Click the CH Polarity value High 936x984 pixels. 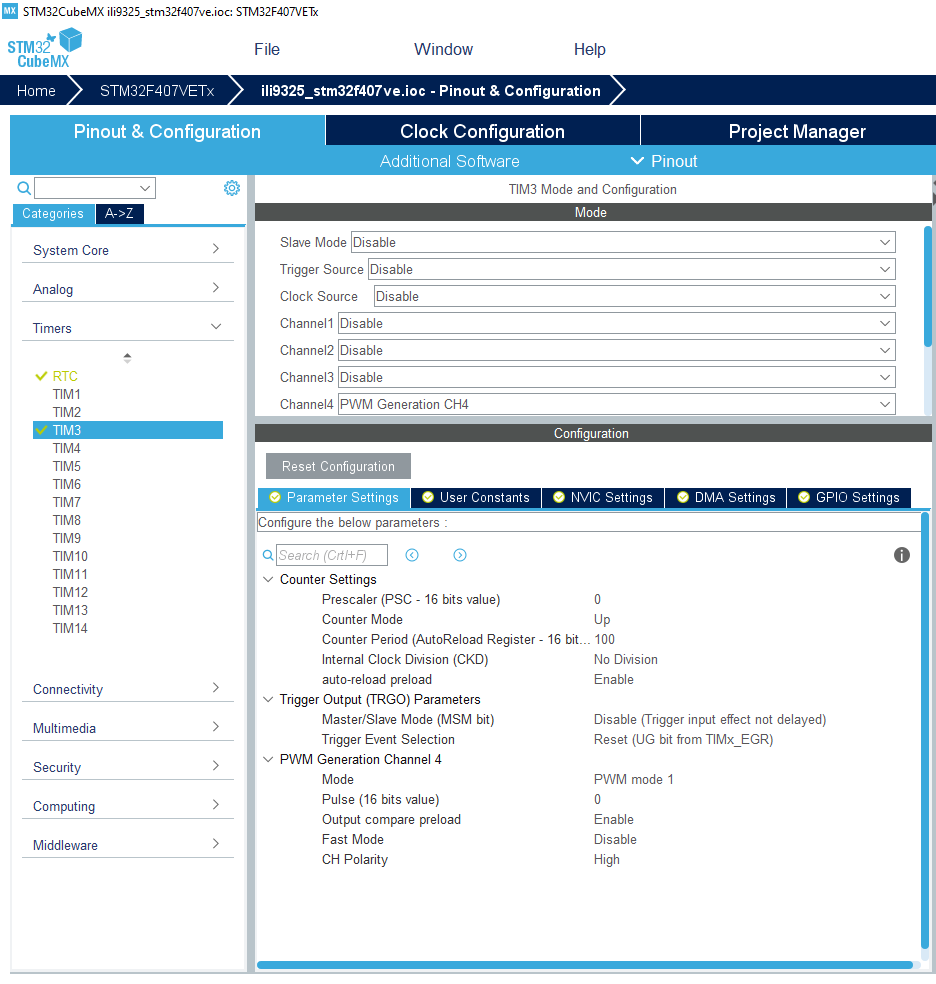[x=607, y=859]
